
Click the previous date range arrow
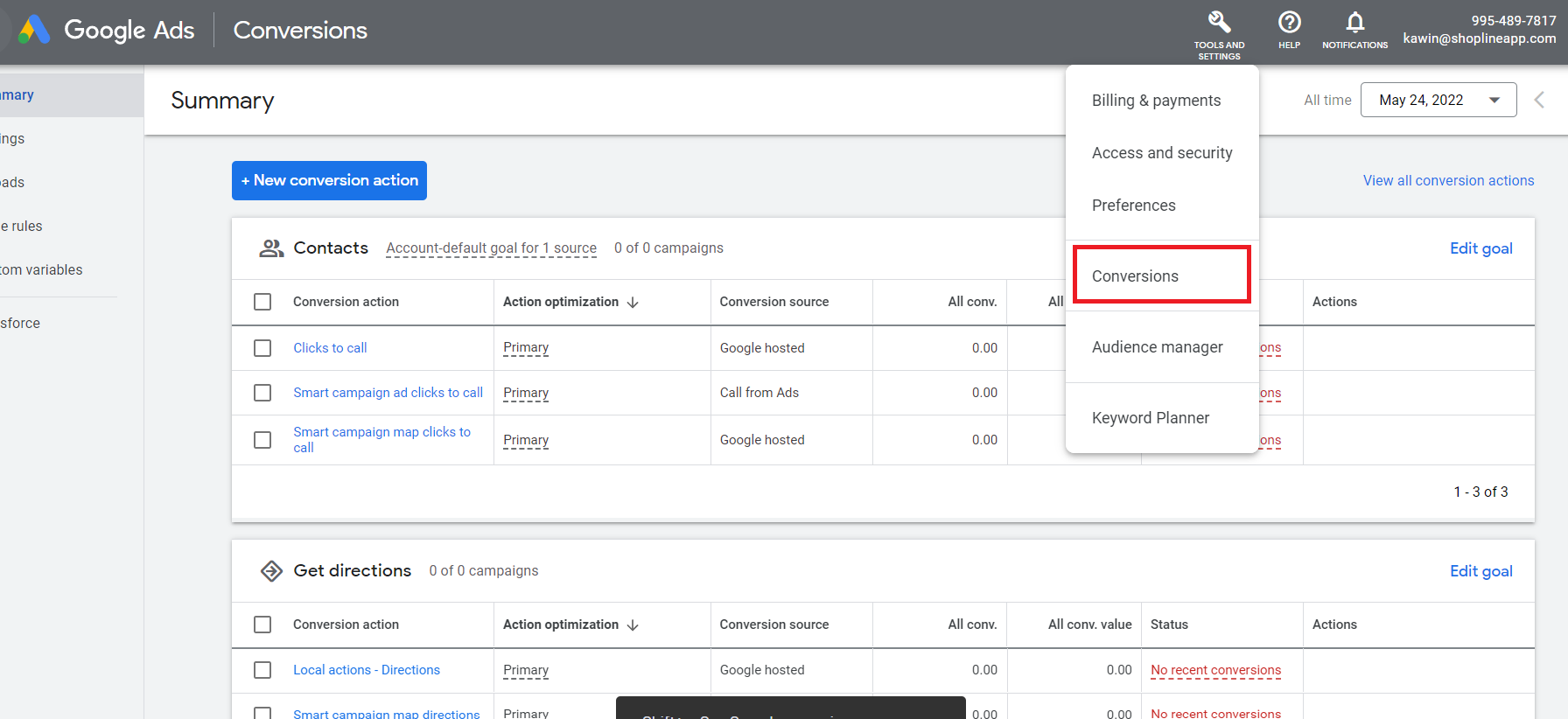coord(1539,100)
